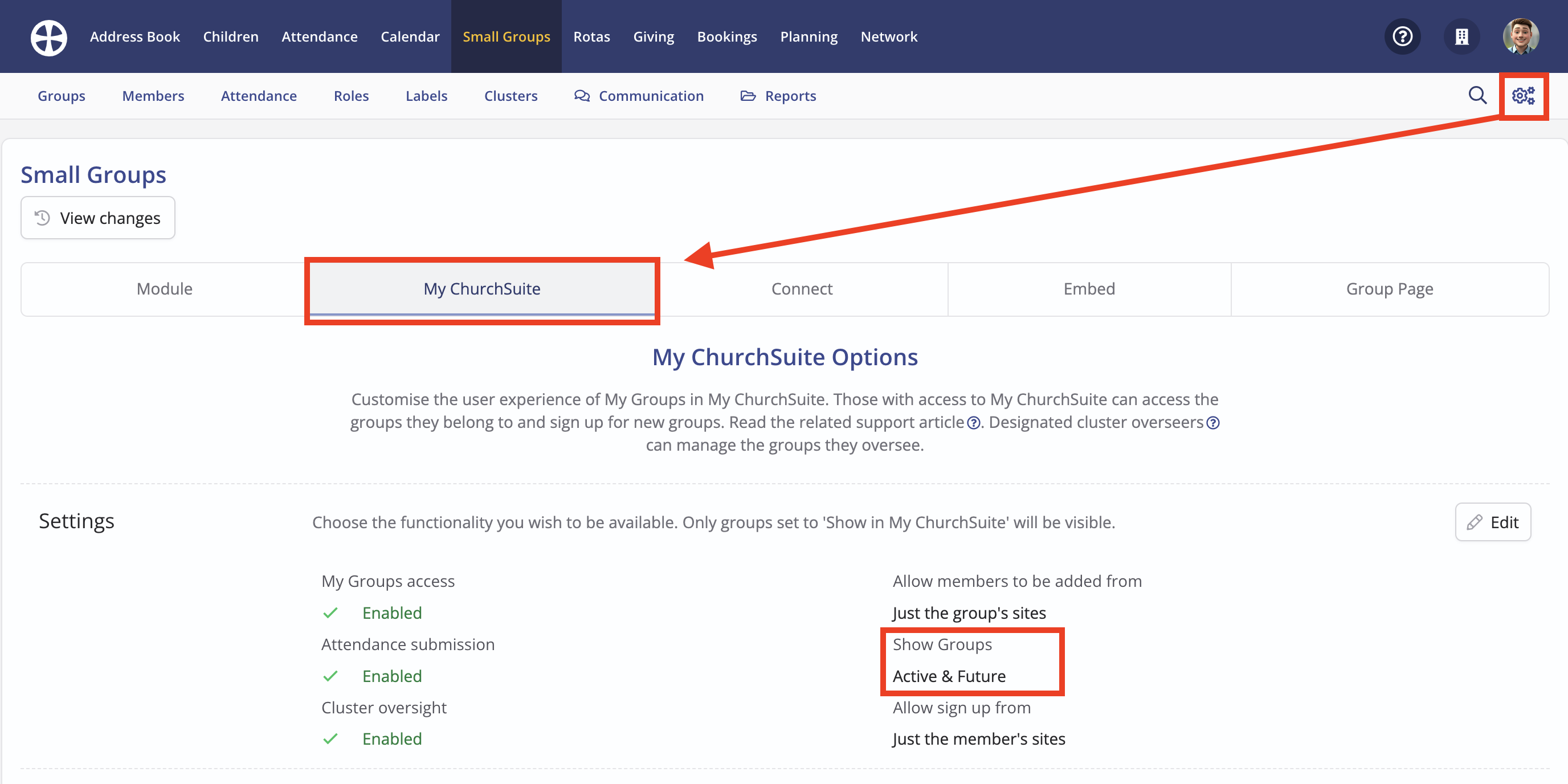Open Address Book module
Image resolution: width=1568 pixels, height=784 pixels.
click(x=135, y=36)
